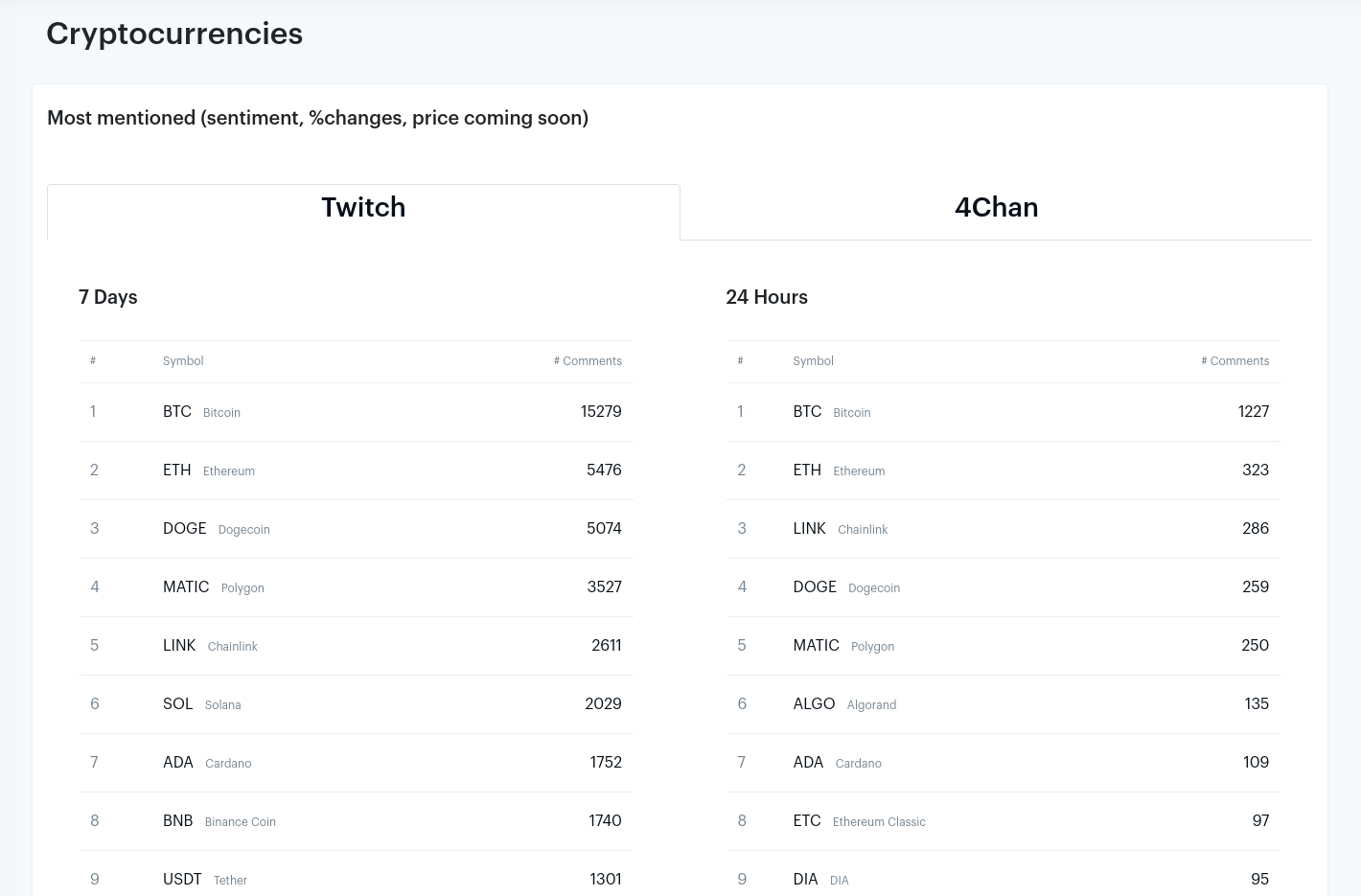Viewport: 1361px width, 896px height.
Task: Click ADA in the 7 Days table
Action: (178, 763)
